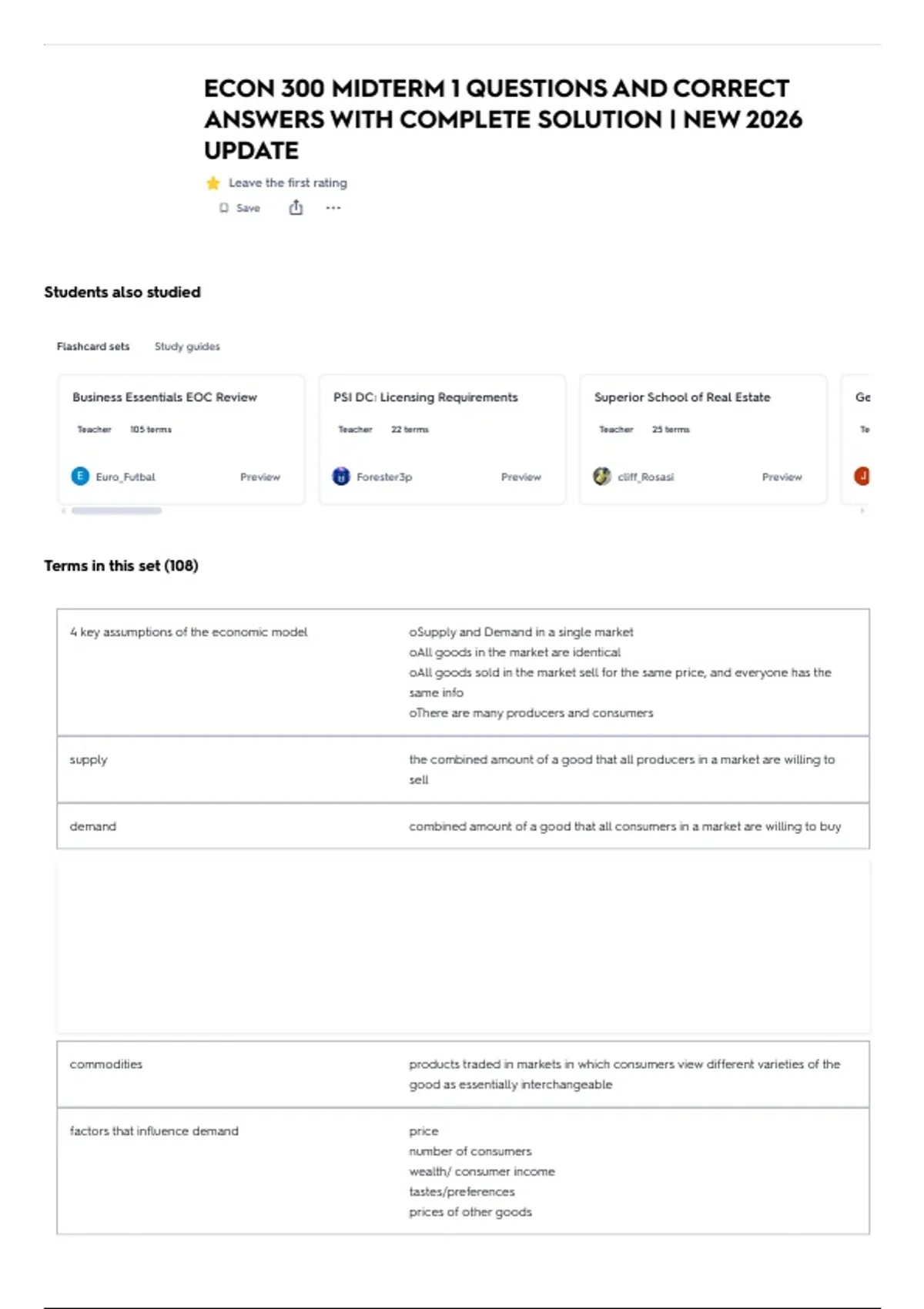The width and height of the screenshot is (924, 1309).
Task: Open the share upload icon
Action: click(x=296, y=207)
